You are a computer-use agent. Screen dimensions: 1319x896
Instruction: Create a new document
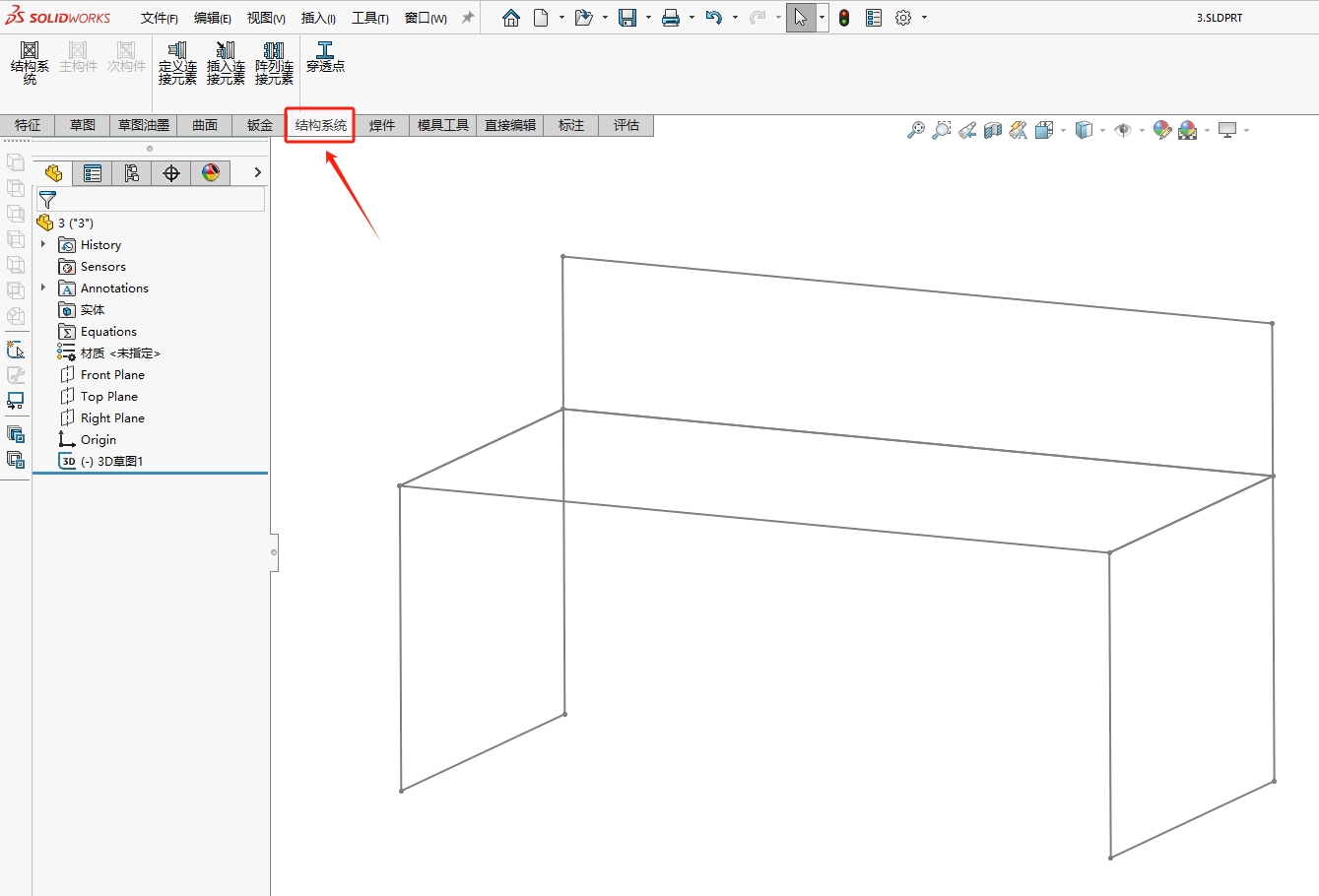tap(541, 18)
